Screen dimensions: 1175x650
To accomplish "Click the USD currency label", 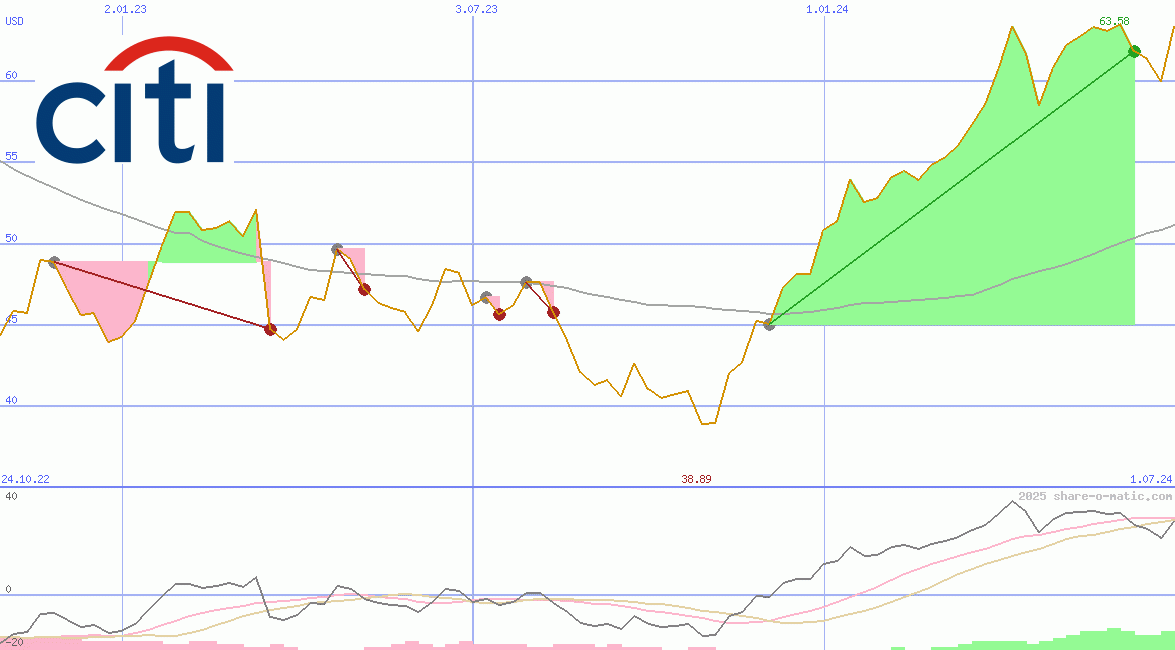I will point(15,21).
